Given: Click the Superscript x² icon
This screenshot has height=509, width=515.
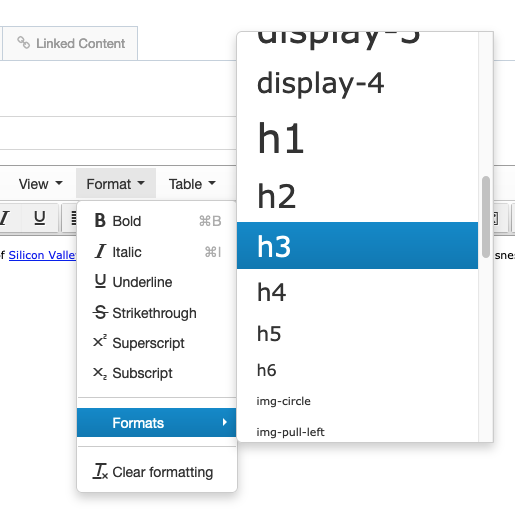Looking at the screenshot, I should 100,341.
